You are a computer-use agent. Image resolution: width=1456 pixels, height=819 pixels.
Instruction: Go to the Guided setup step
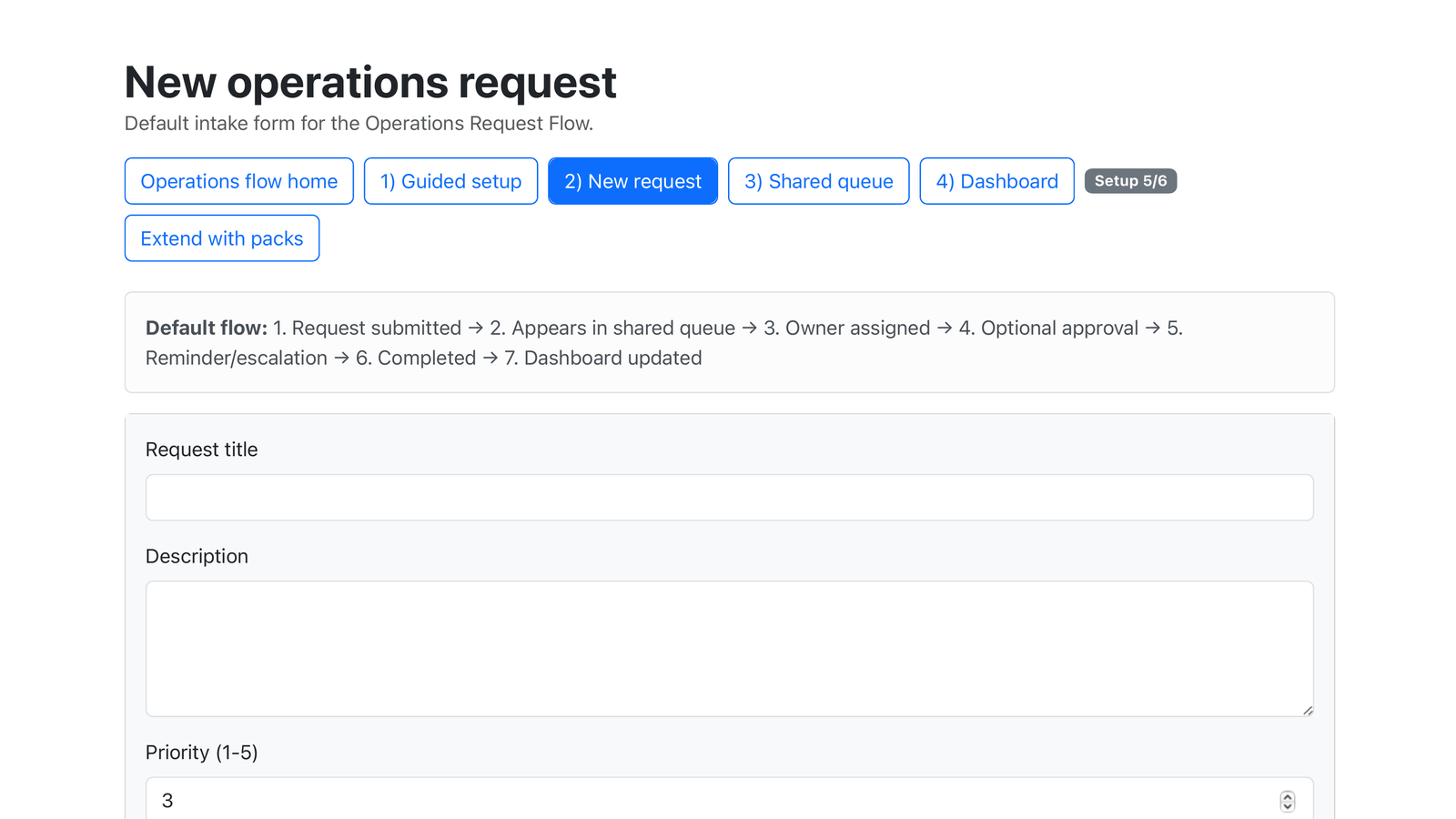point(450,181)
